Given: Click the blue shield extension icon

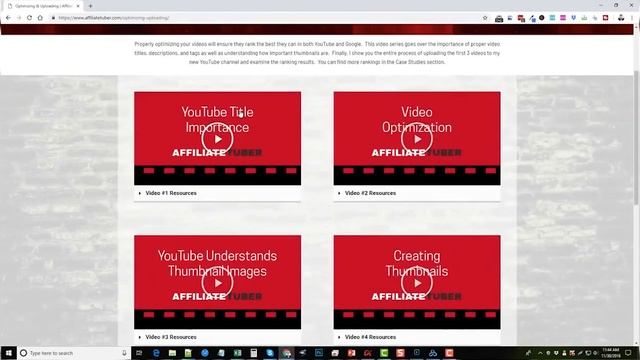Looking at the screenshot, I should (573, 18).
